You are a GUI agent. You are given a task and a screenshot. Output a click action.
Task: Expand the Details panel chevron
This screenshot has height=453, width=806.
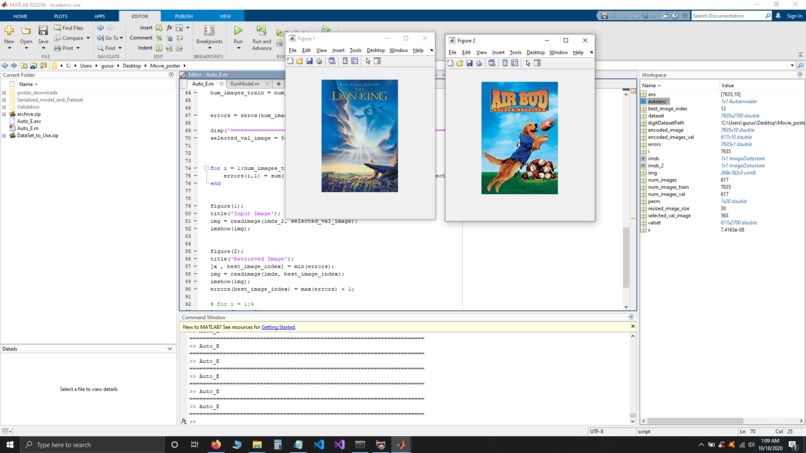170,349
